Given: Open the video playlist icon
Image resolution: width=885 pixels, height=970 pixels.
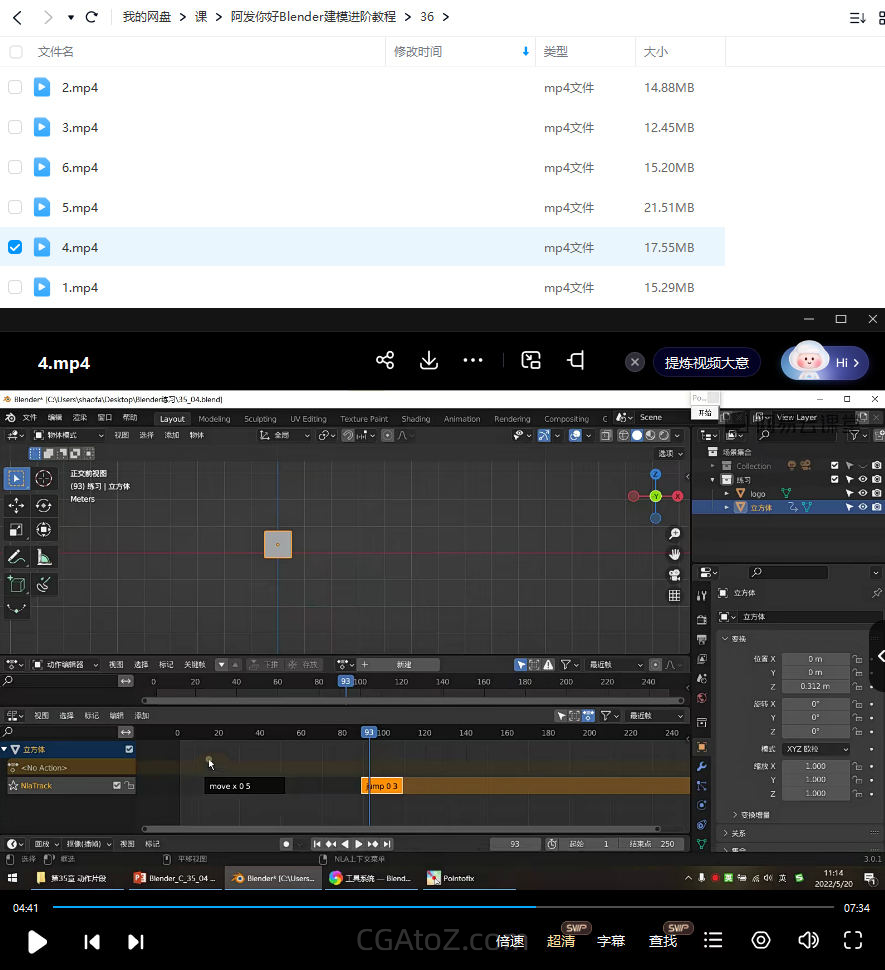Looking at the screenshot, I should pos(713,940).
